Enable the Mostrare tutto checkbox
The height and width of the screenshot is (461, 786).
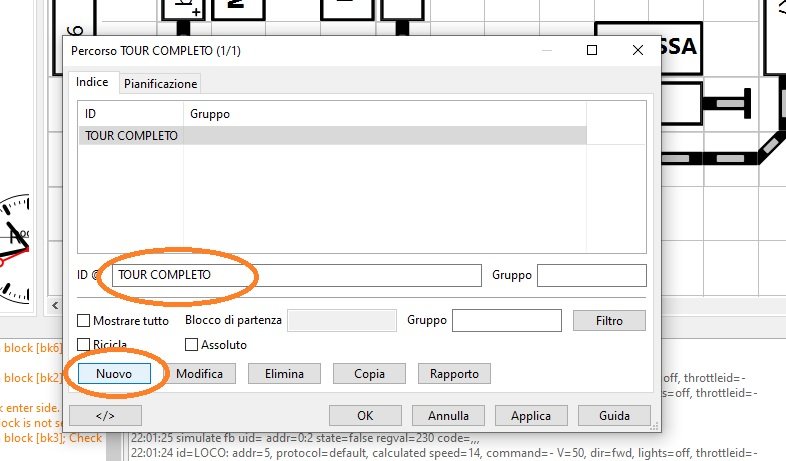85,321
